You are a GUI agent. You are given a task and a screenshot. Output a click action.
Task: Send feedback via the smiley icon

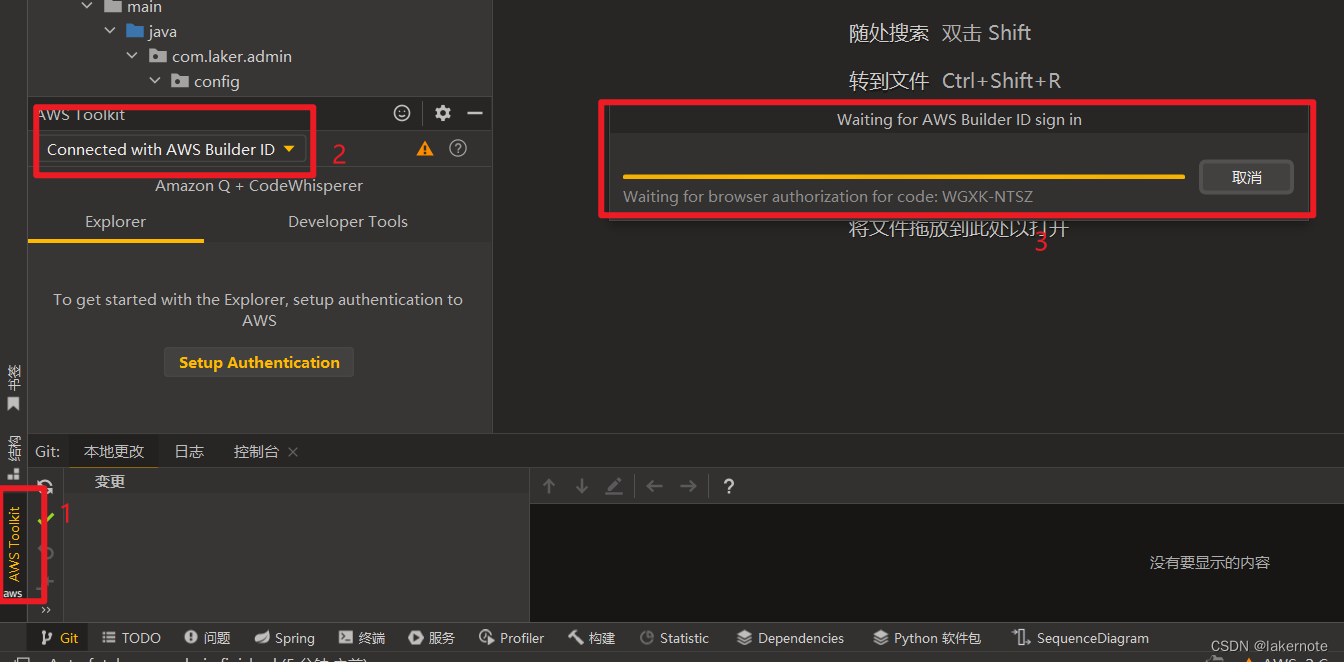tap(402, 114)
